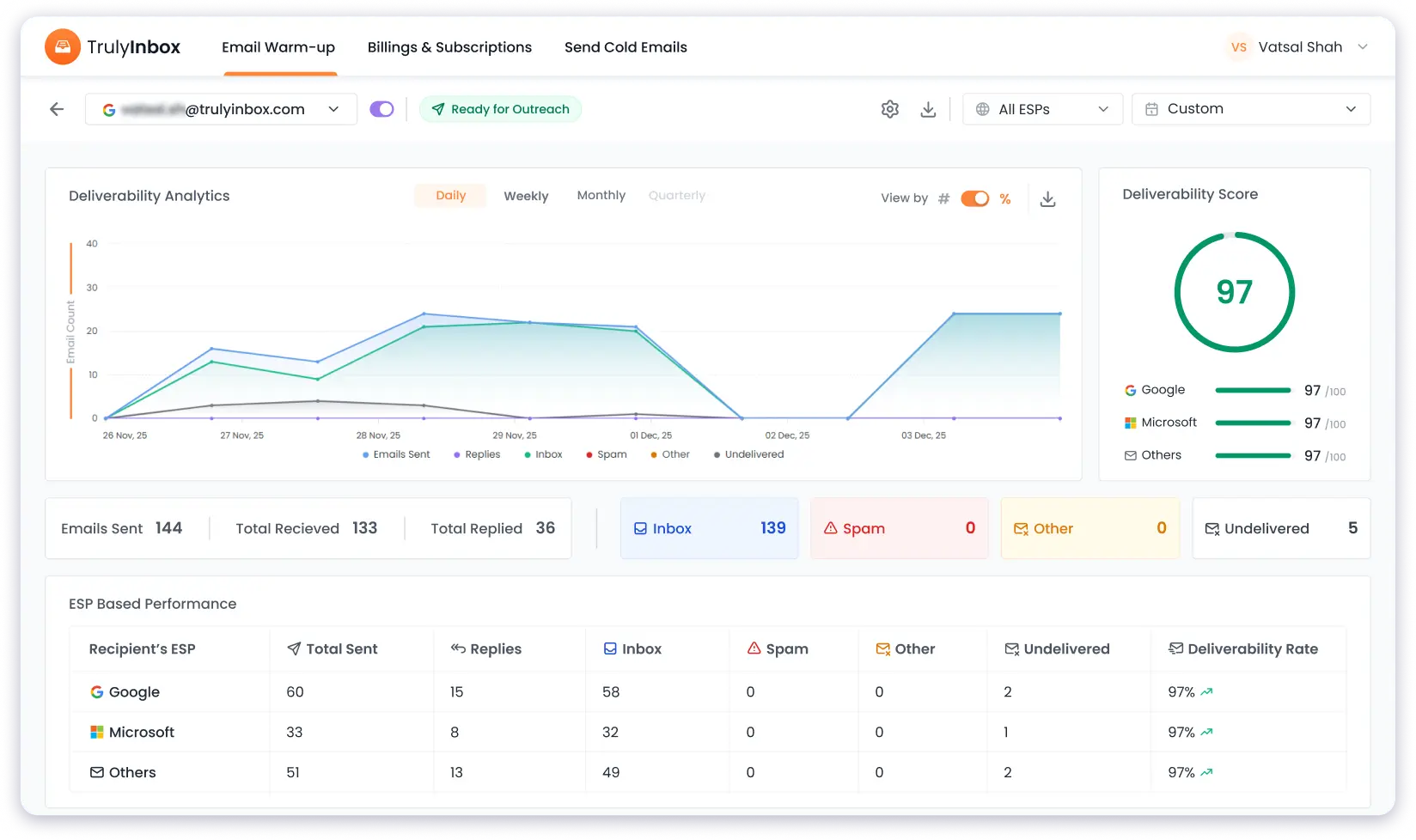The image size is (1416, 840).
Task: Click the circular 97 deliverability score gauge
Action: (1235, 293)
